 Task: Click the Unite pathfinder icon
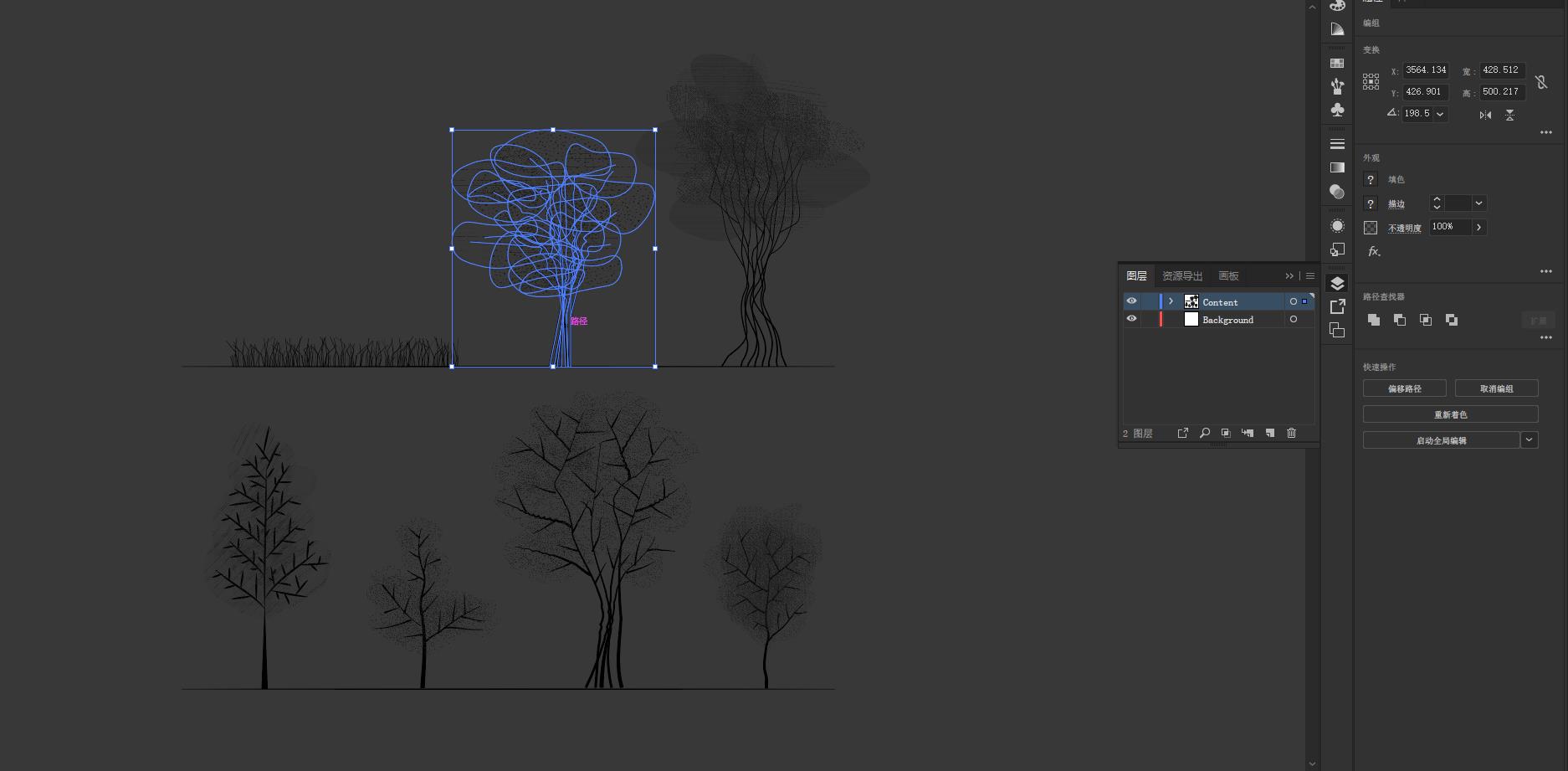click(x=1373, y=320)
